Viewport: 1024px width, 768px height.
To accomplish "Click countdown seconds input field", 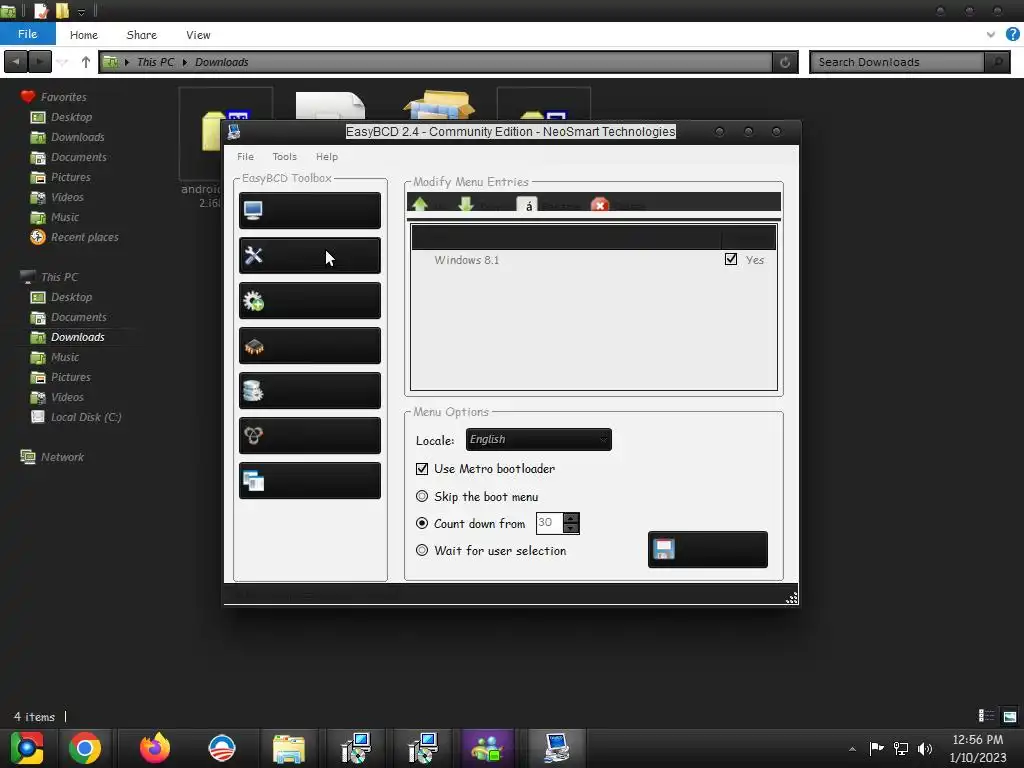I will pyautogui.click(x=549, y=523).
